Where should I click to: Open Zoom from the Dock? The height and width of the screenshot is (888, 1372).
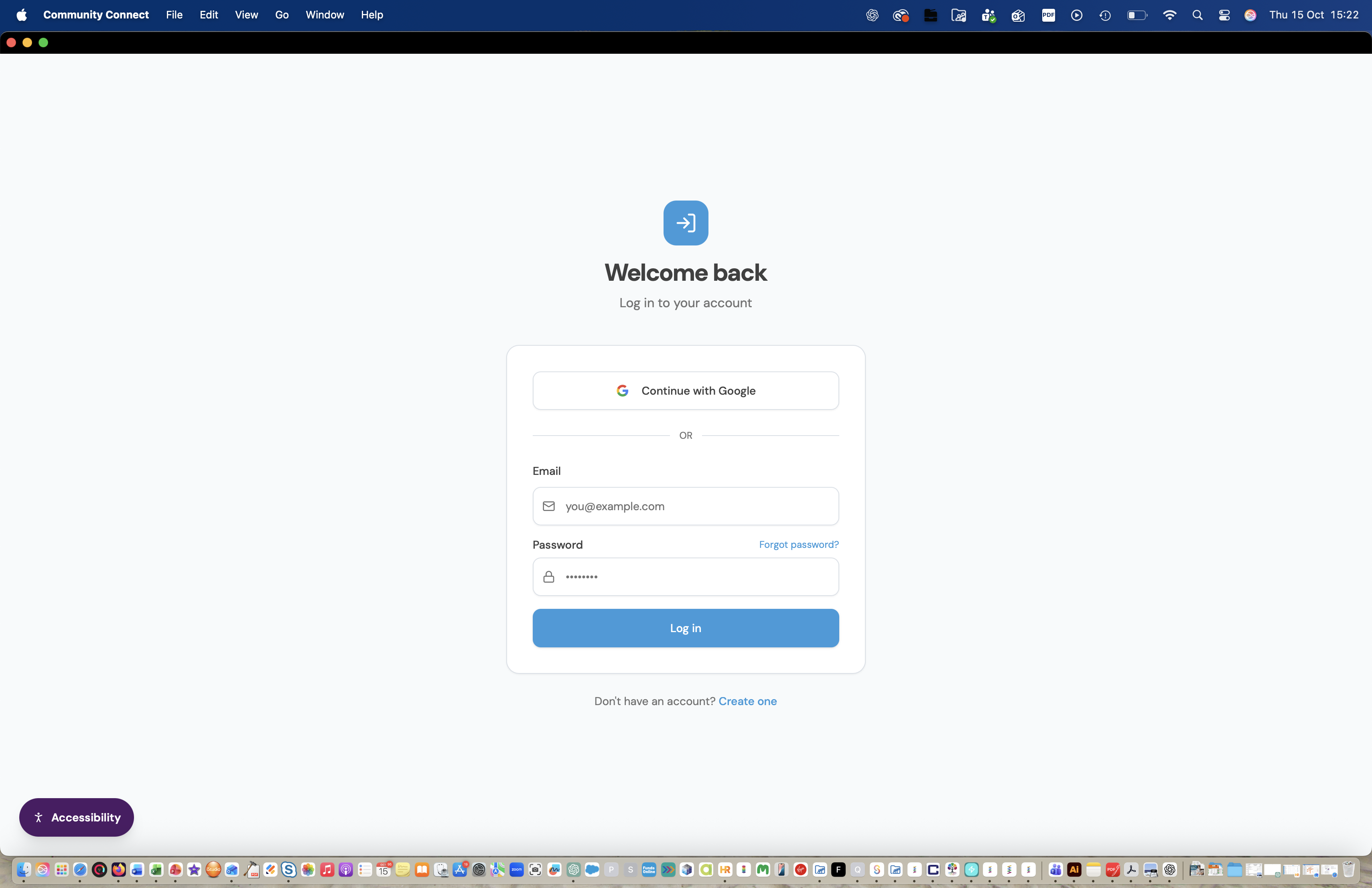click(517, 870)
